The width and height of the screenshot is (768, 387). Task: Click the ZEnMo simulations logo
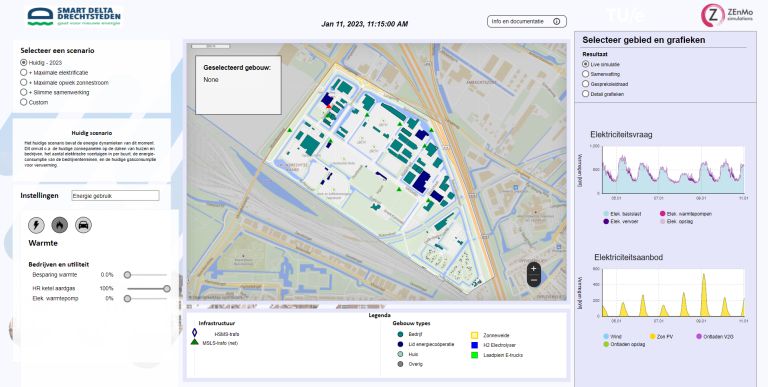tap(727, 15)
